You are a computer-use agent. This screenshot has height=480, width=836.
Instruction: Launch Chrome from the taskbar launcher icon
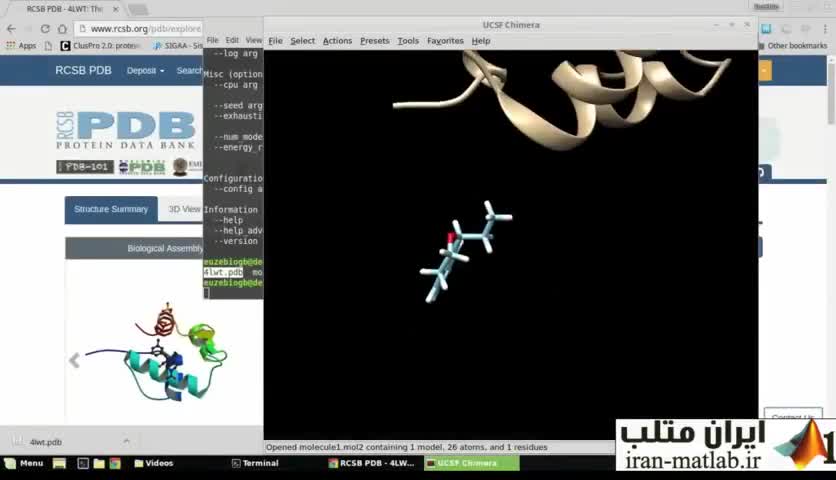(x=115, y=463)
